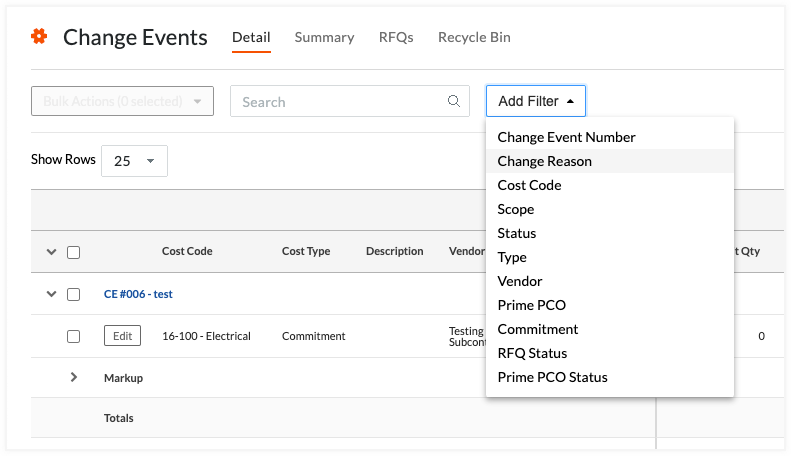Click Edit button on Electrical line

click(122, 336)
